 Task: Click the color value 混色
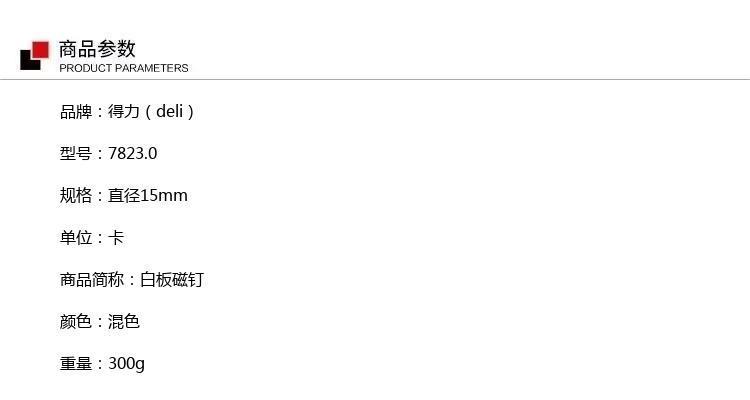point(124,321)
